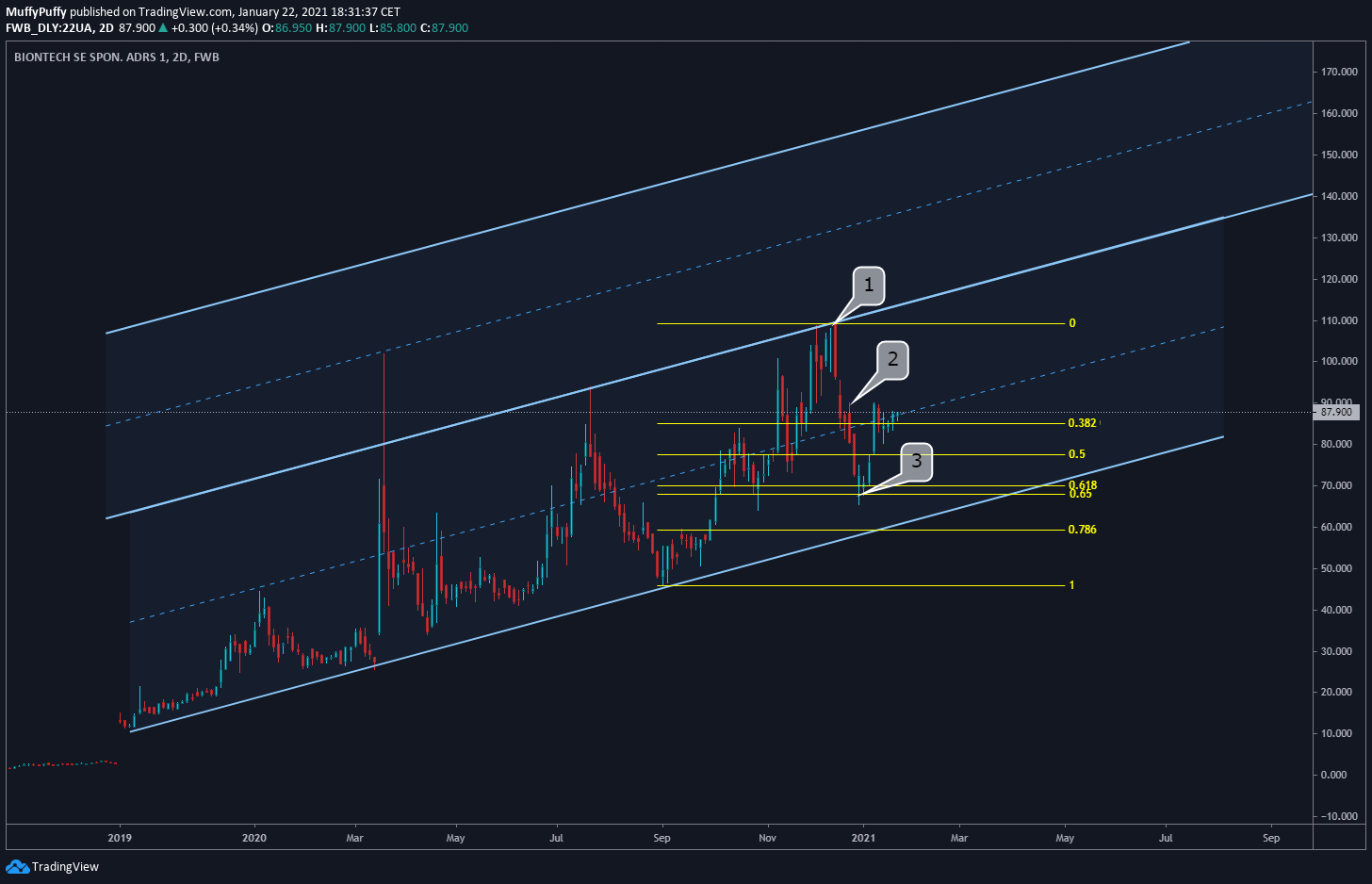Click the Fibonacci 0.382 level label
The height and width of the screenshot is (884, 1372).
click(x=1083, y=423)
